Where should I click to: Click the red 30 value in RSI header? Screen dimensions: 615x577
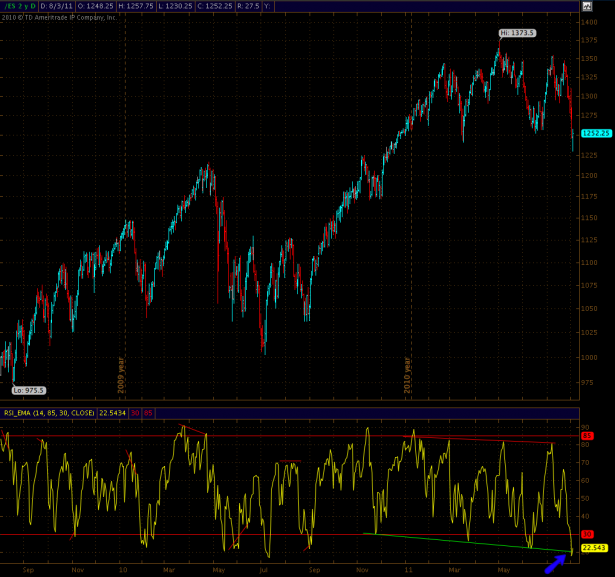point(135,413)
